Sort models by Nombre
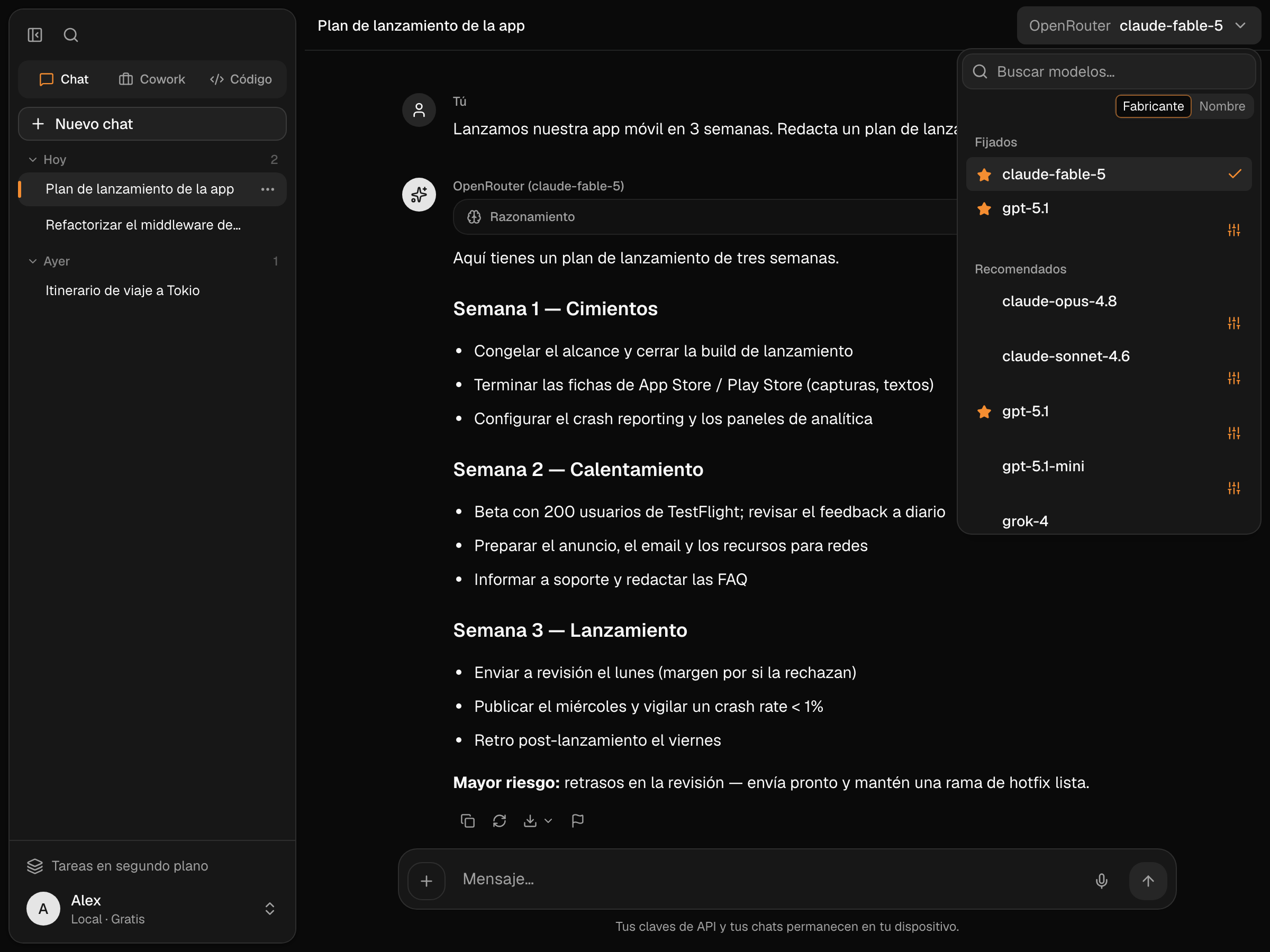This screenshot has width=1270, height=952. click(1222, 106)
